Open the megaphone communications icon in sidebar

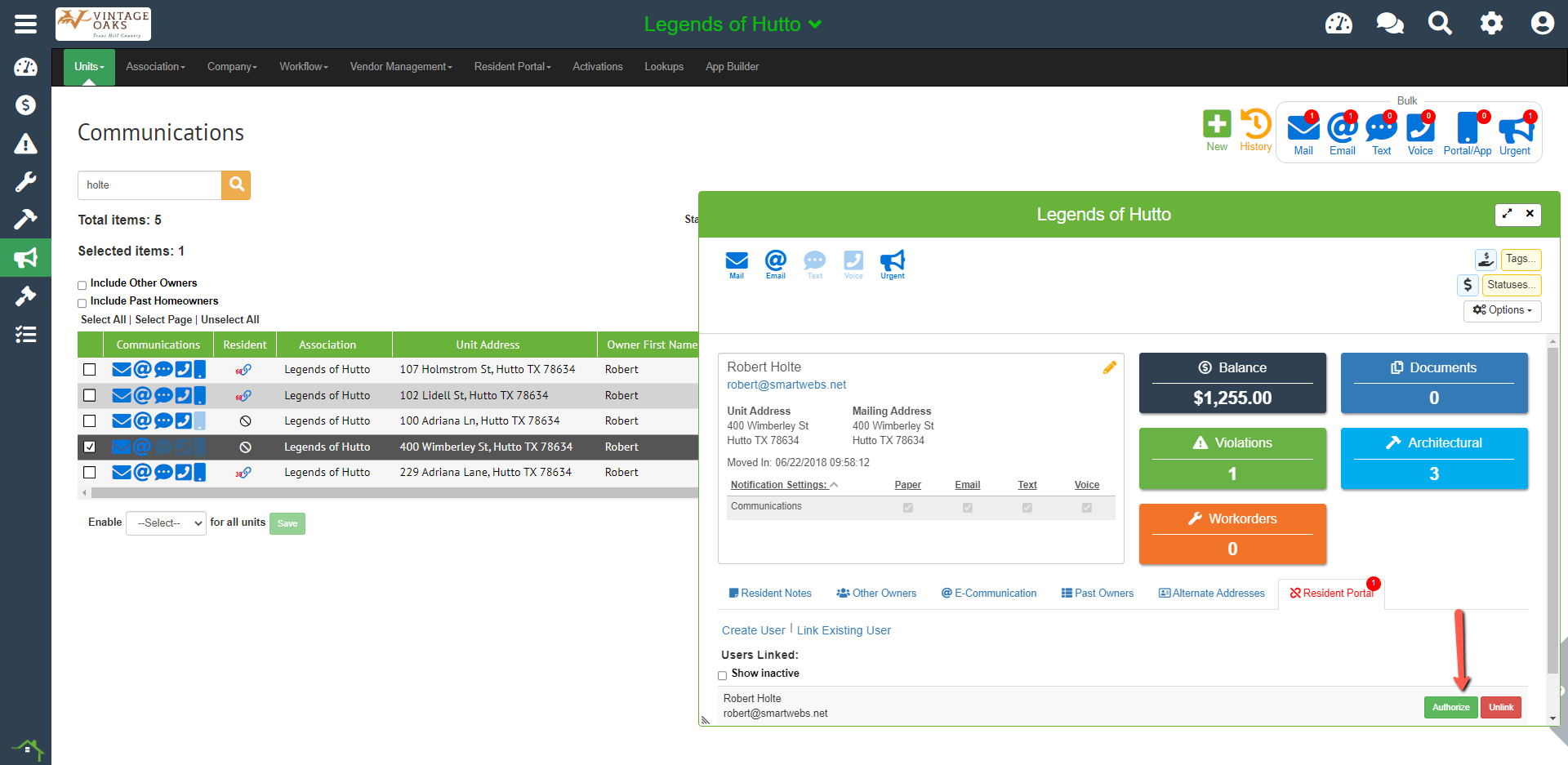25,258
